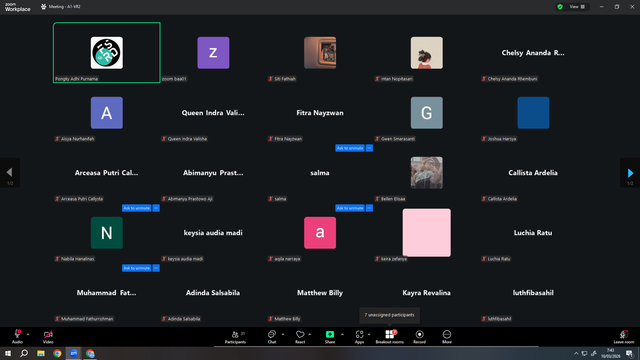The width and height of the screenshot is (640, 360).
Task: Click the meeting info icon in title bar
Action: [44, 7]
